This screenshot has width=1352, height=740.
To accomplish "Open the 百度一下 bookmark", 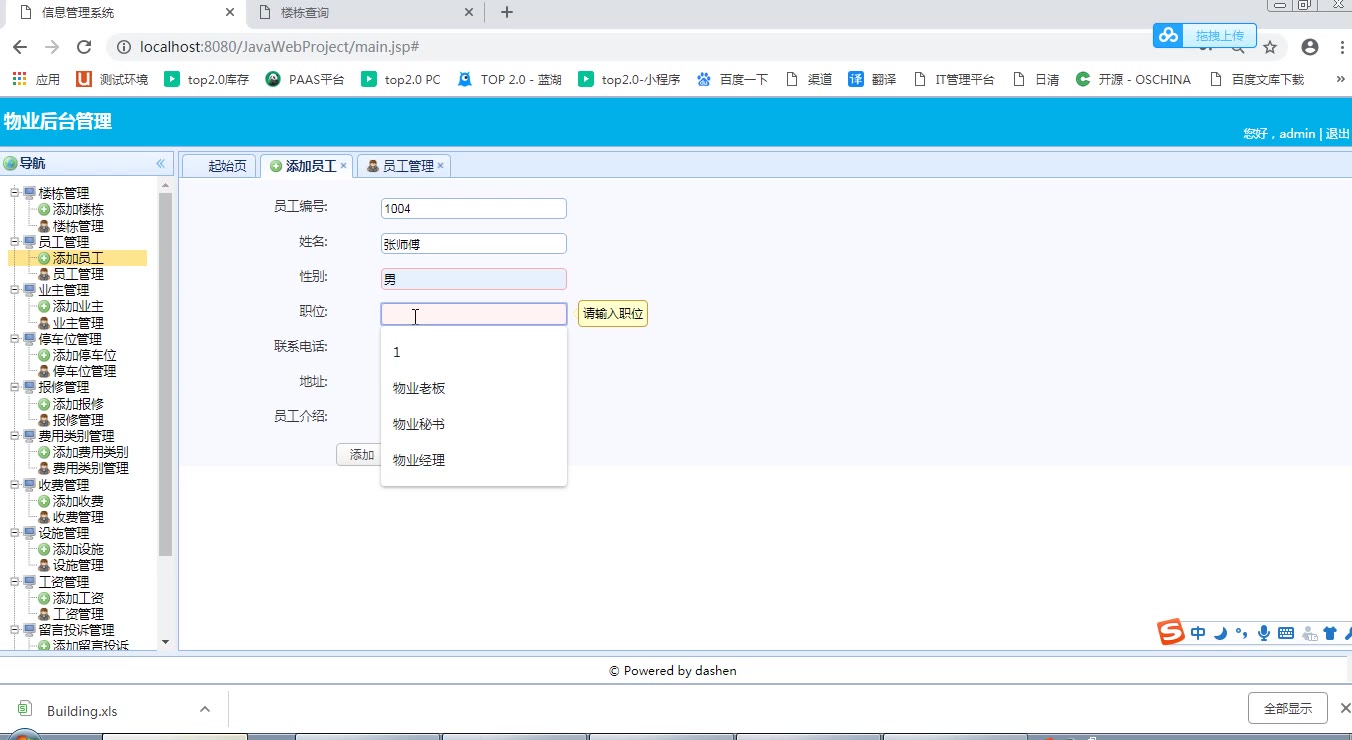I will tap(732, 79).
